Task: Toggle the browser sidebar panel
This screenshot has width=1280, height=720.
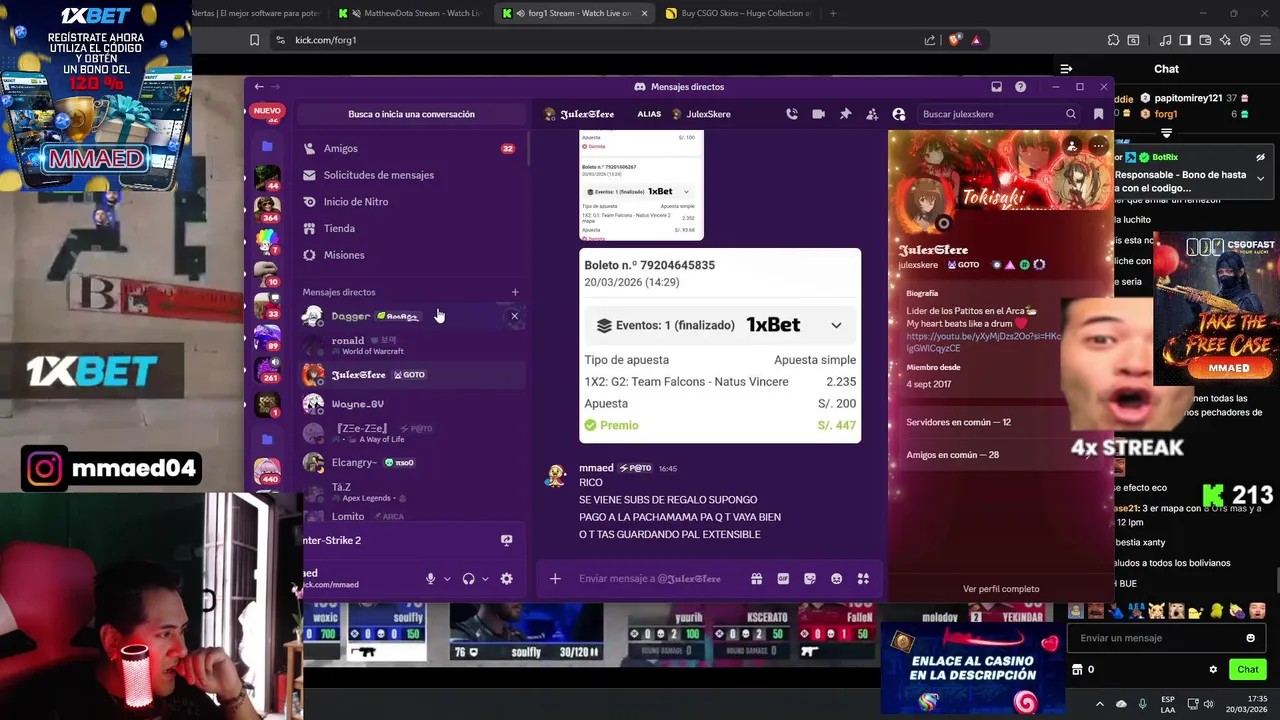Action: click(1185, 40)
